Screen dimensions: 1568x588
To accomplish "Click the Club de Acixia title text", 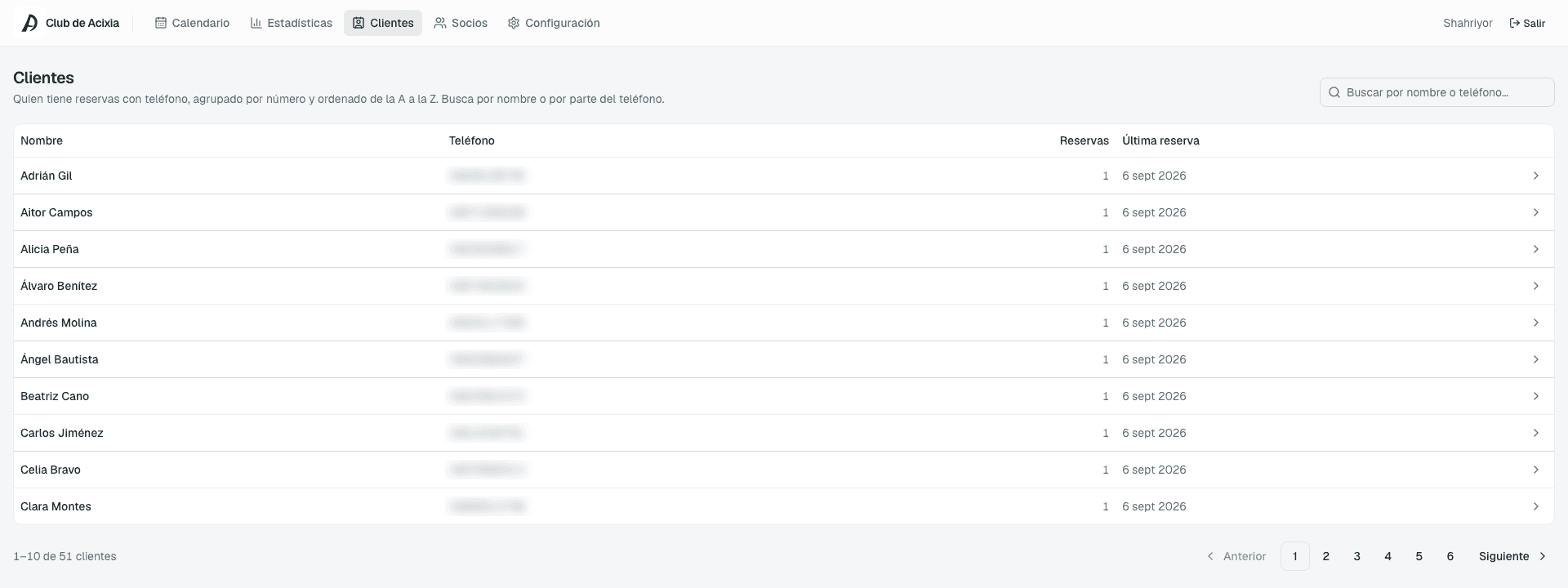I will point(82,23).
